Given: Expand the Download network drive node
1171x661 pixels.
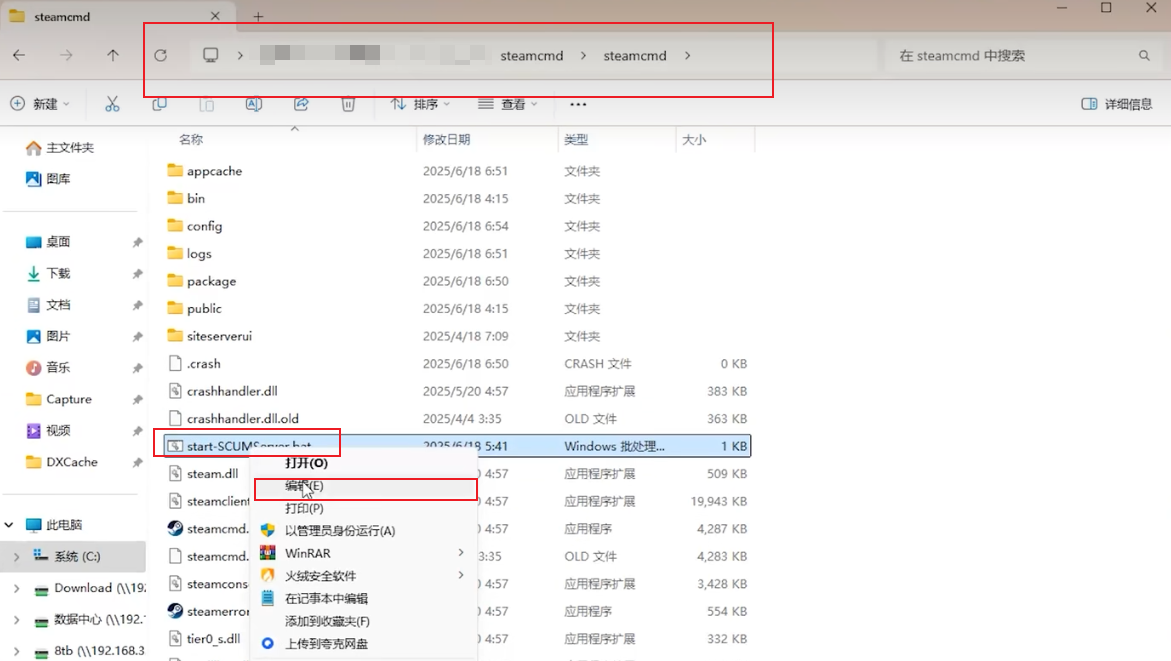Looking at the screenshot, I should [x=16, y=589].
